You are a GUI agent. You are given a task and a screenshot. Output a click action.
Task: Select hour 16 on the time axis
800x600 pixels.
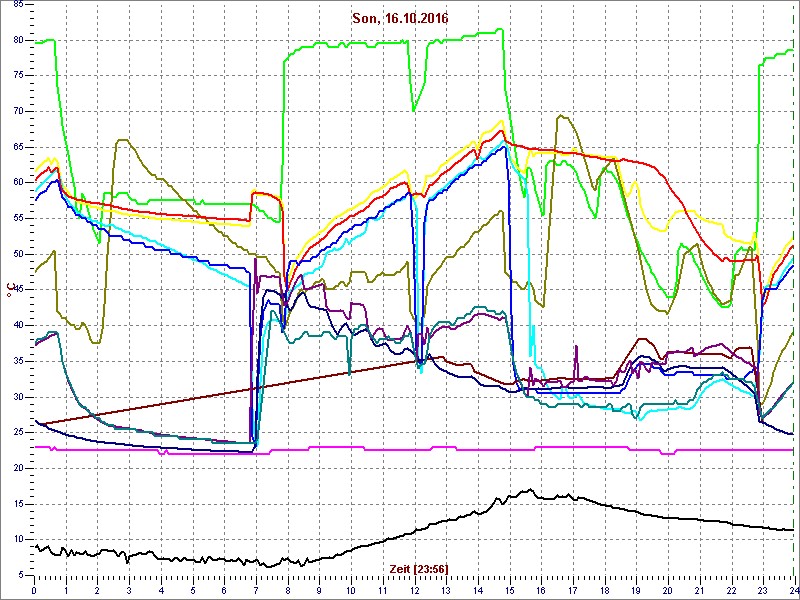540,590
